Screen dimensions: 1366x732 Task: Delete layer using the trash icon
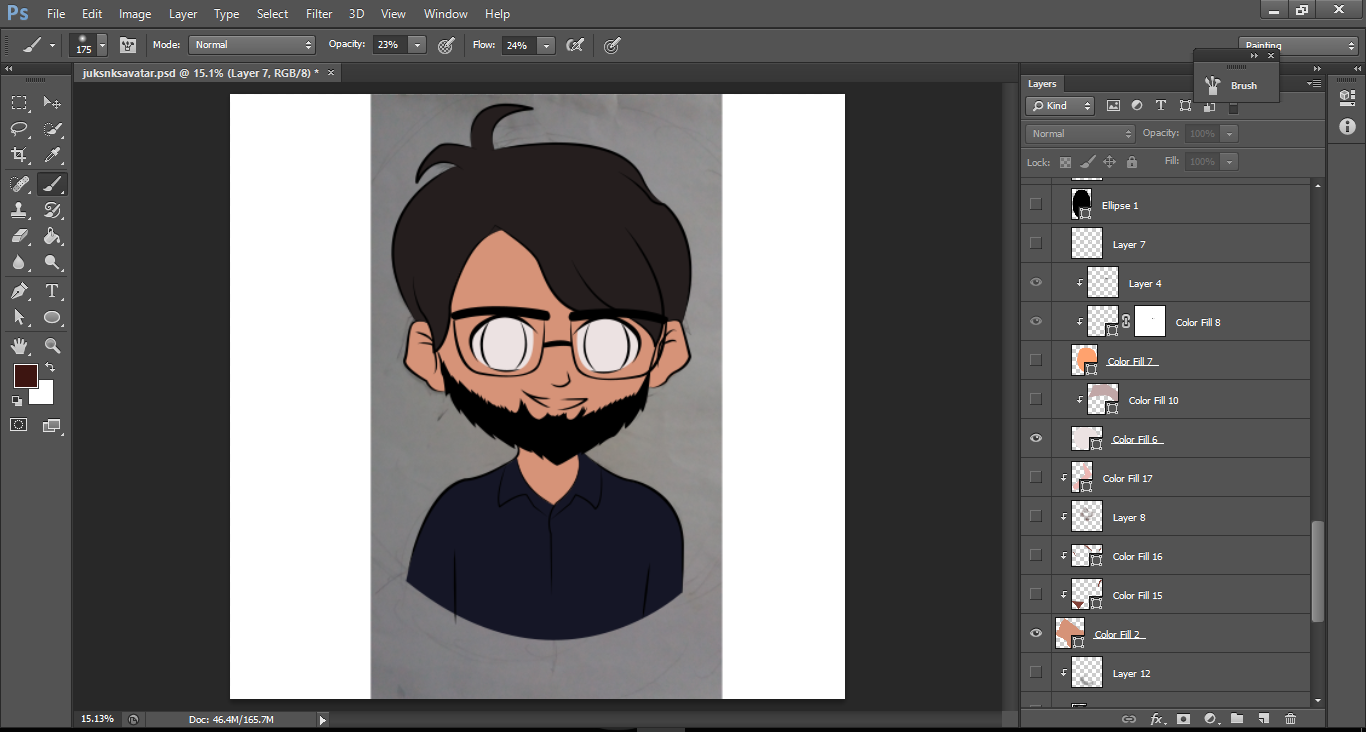(x=1290, y=718)
